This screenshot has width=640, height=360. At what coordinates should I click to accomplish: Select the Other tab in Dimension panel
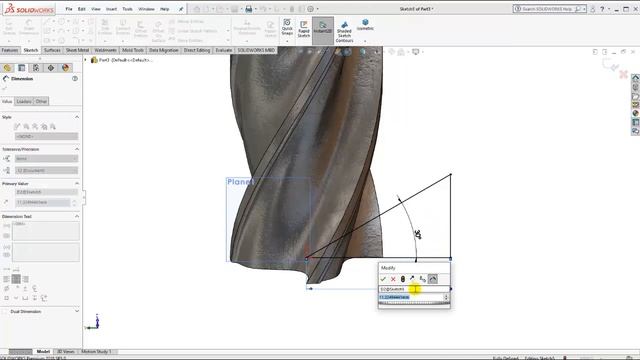(41, 101)
